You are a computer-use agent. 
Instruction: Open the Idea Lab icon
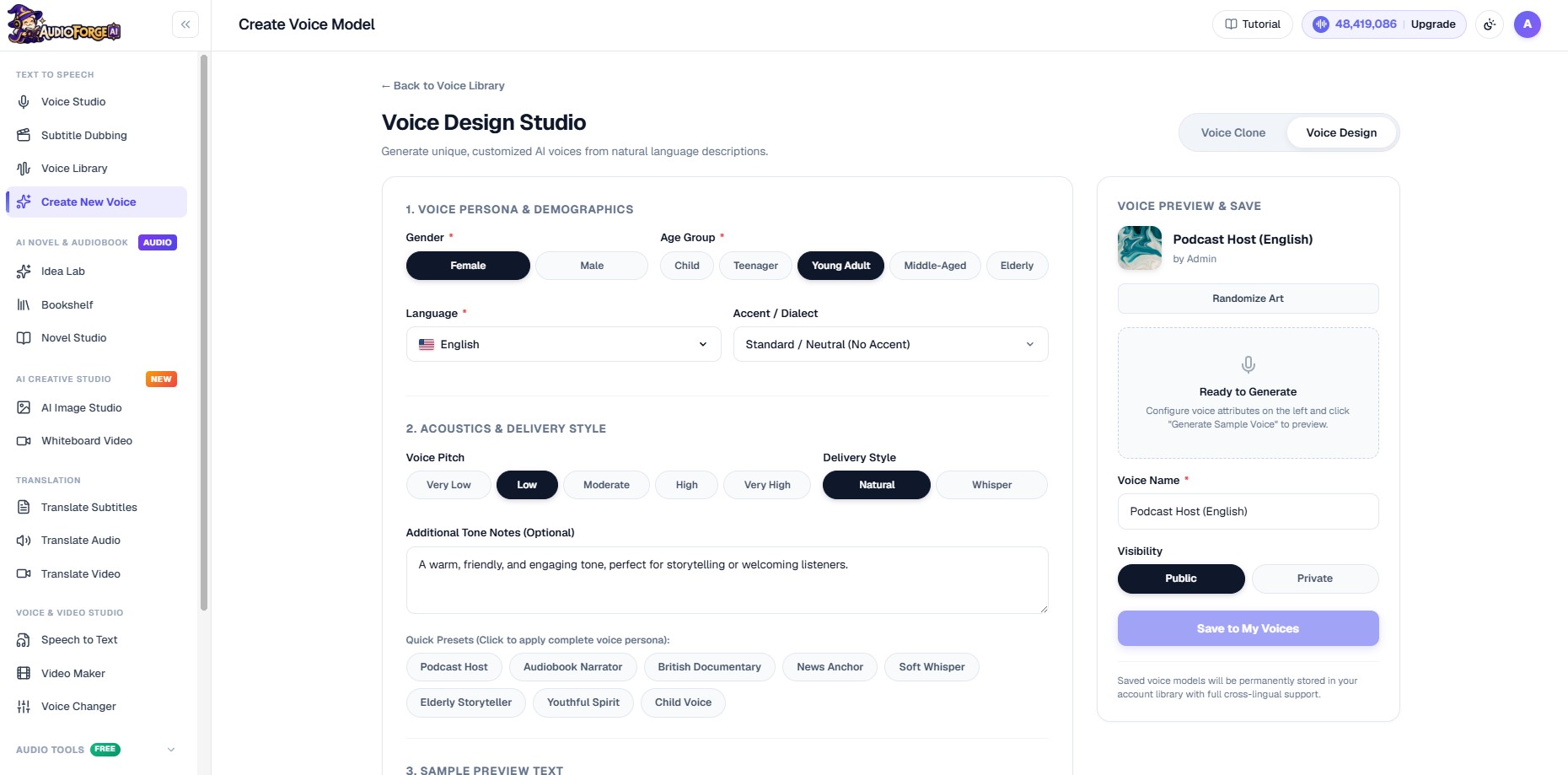(24, 272)
